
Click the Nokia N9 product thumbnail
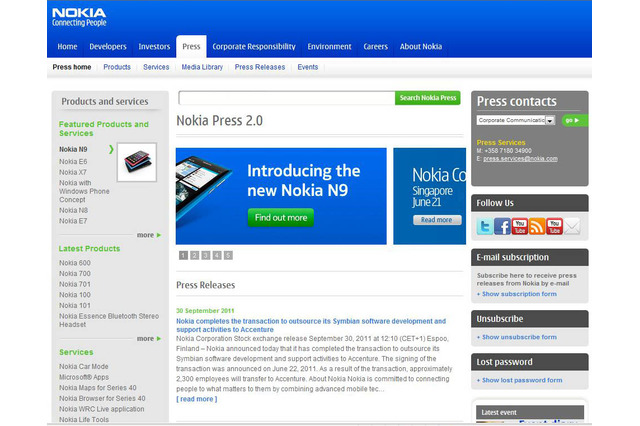[x=137, y=162]
